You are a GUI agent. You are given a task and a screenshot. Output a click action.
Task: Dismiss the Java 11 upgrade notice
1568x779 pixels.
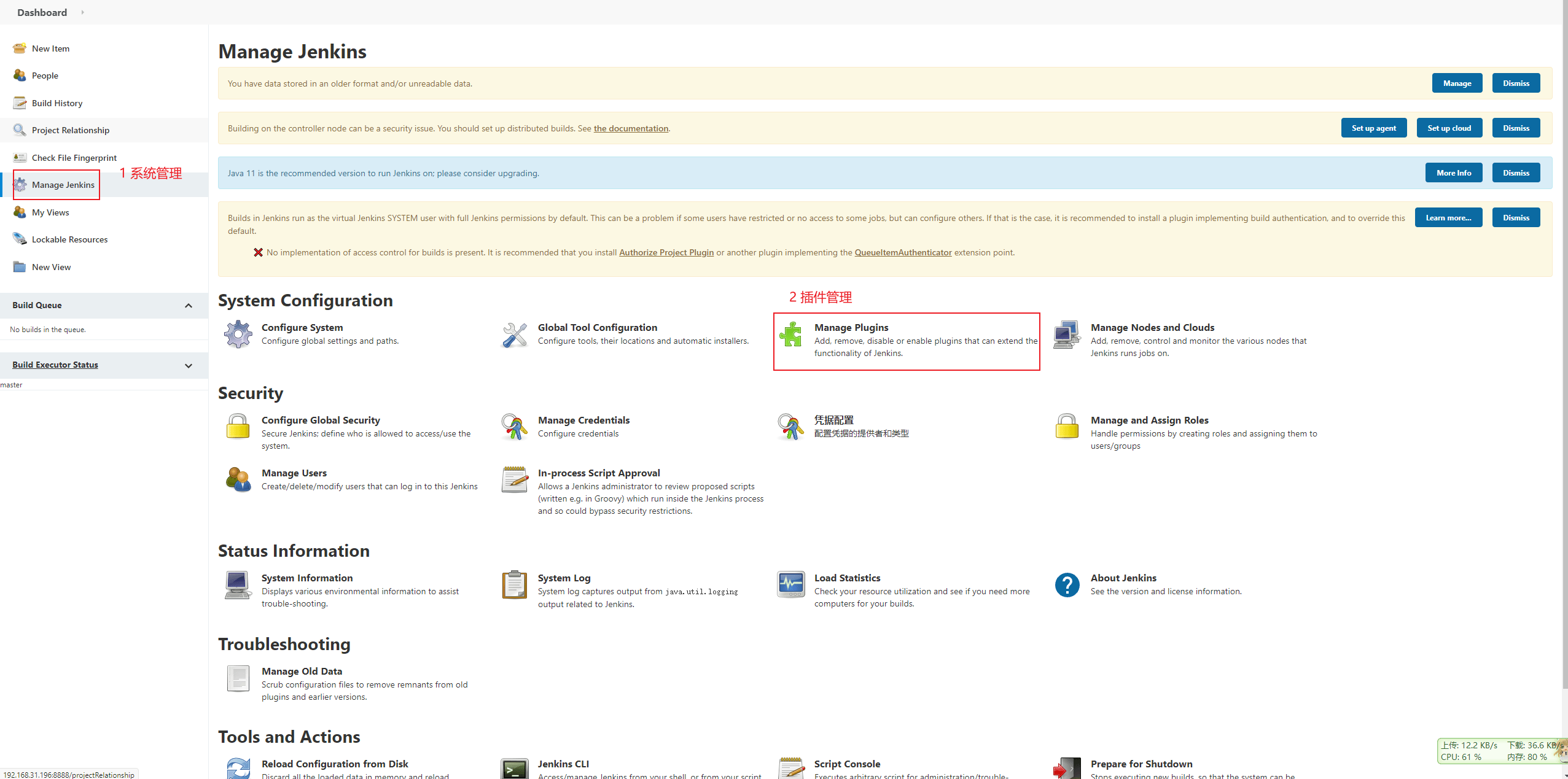tap(1516, 173)
